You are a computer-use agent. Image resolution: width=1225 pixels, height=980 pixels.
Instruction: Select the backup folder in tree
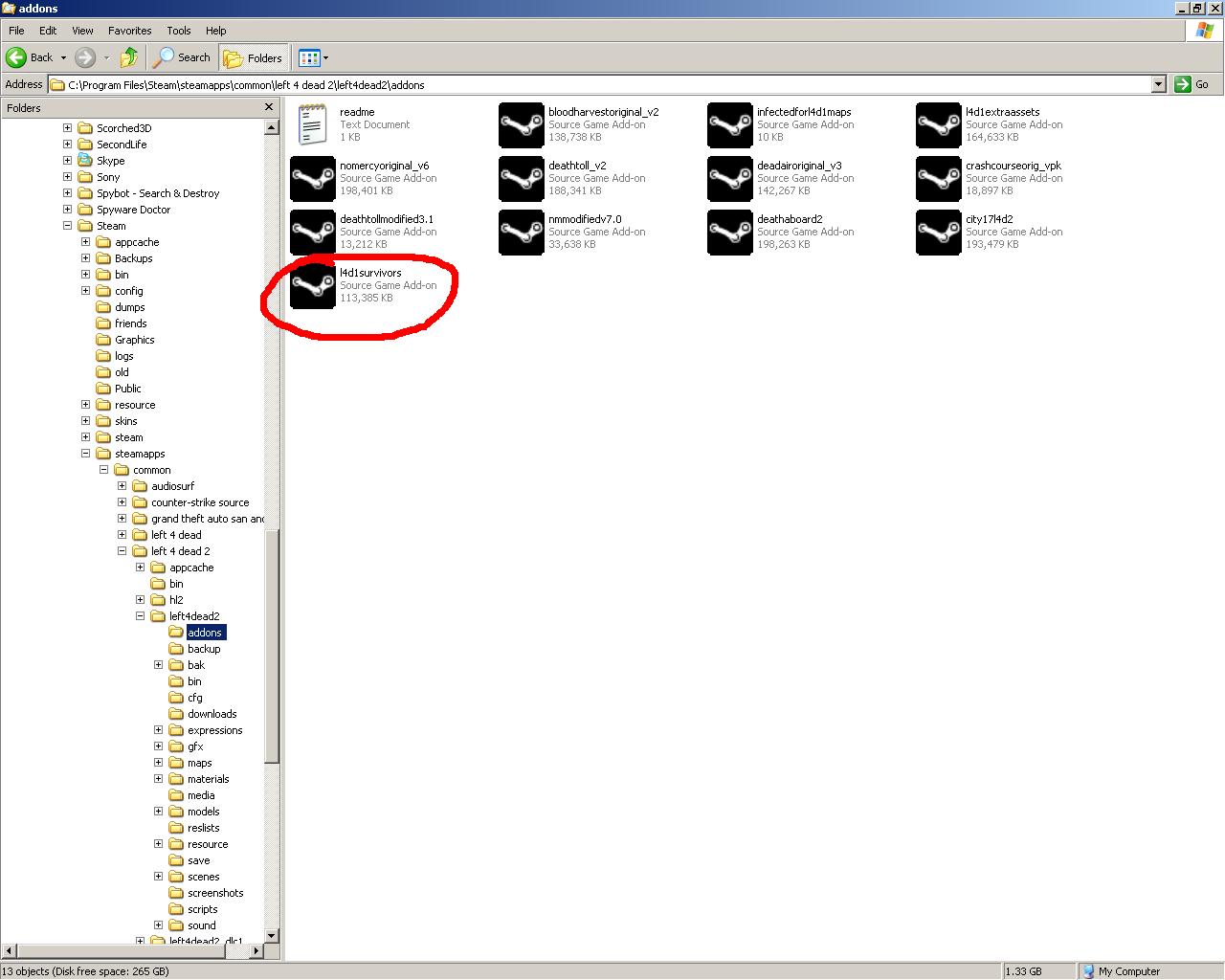pos(204,649)
